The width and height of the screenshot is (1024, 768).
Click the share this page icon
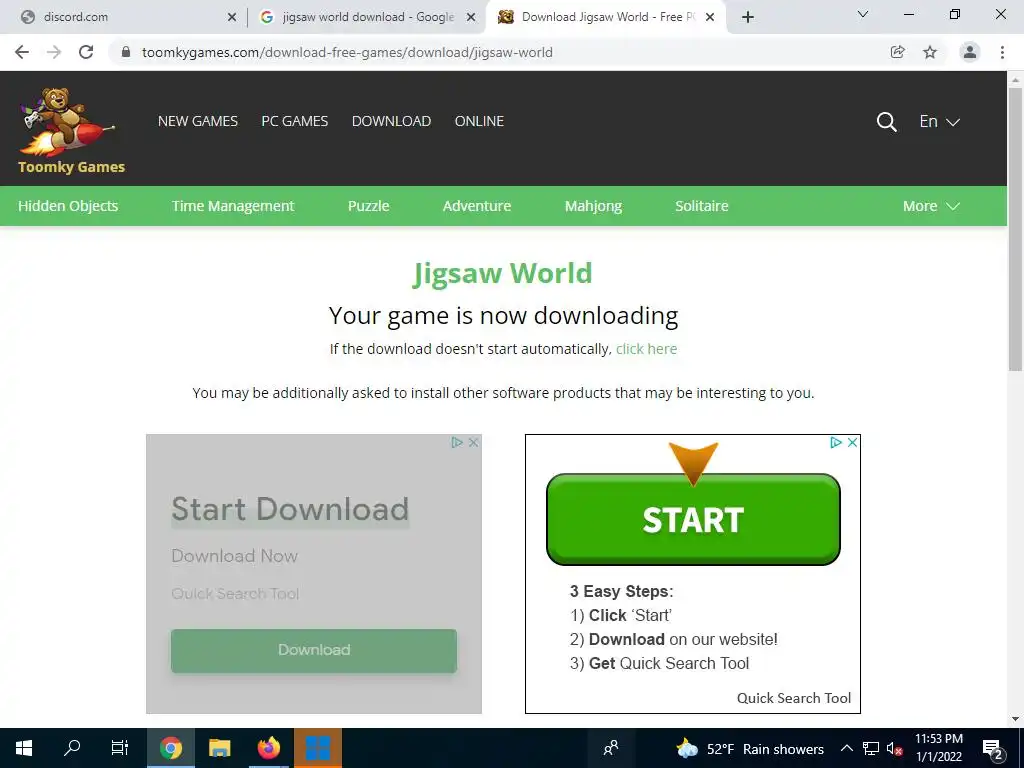[x=898, y=52]
